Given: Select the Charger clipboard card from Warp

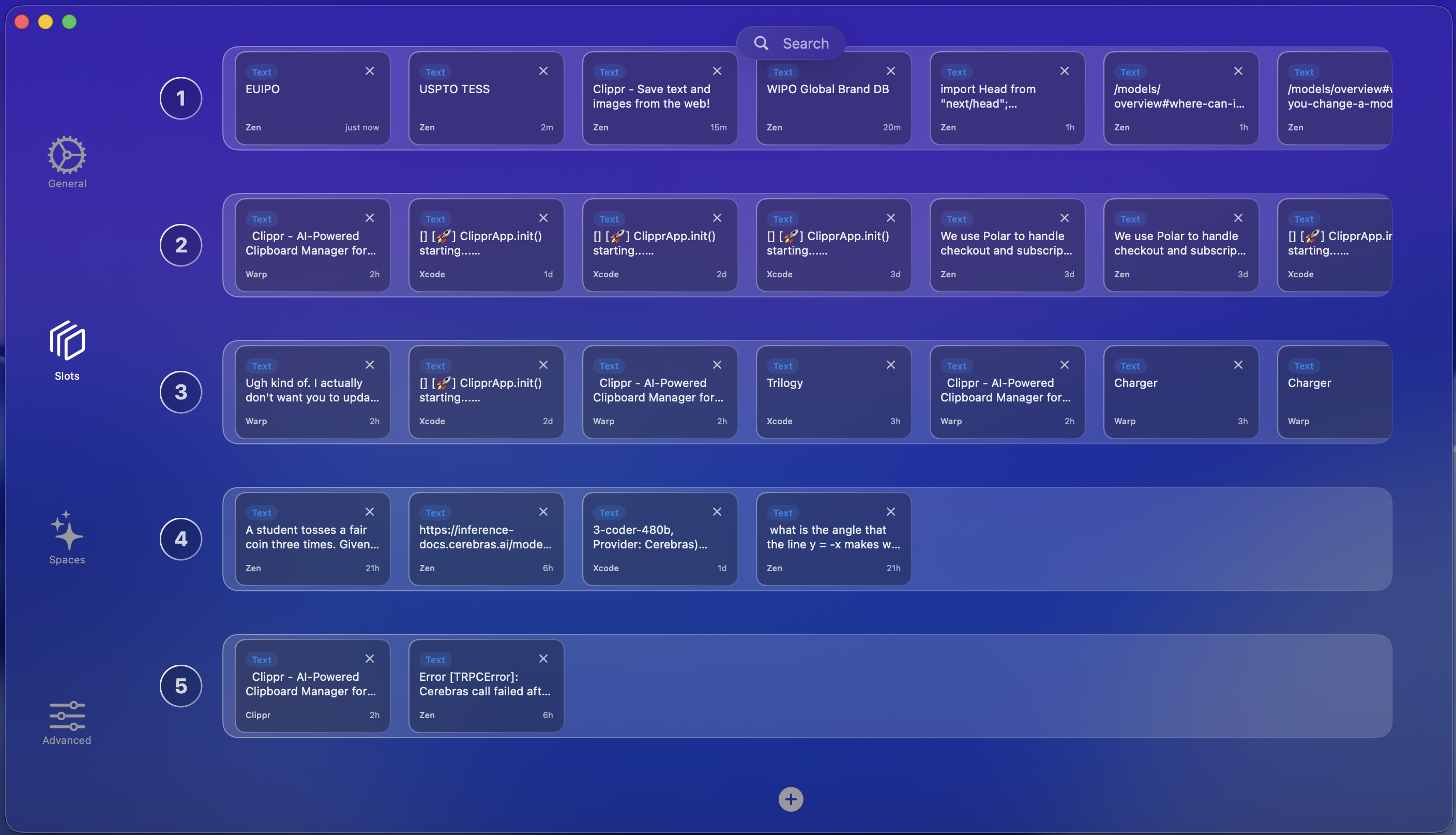Looking at the screenshot, I should 1180,392.
